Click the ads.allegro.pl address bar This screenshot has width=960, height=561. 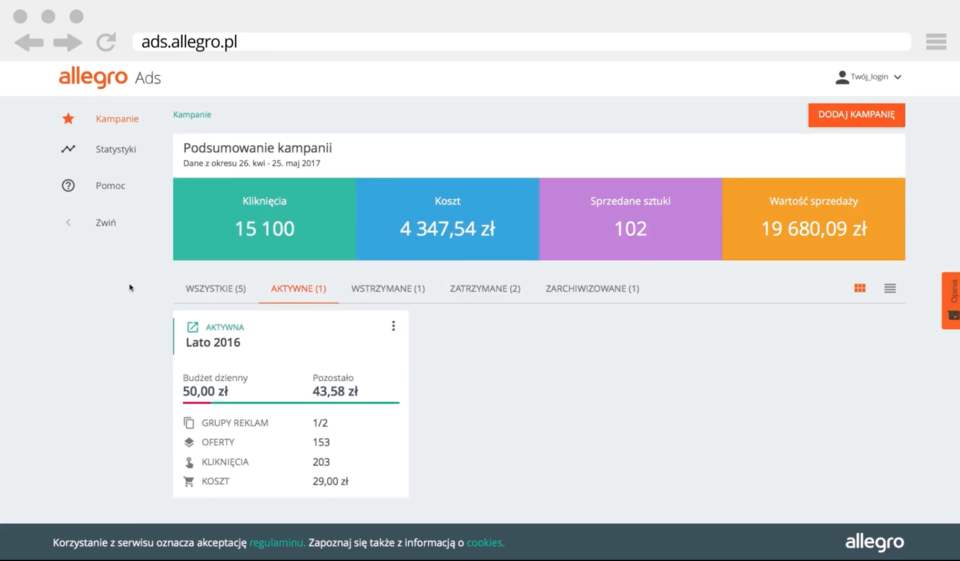[522, 42]
